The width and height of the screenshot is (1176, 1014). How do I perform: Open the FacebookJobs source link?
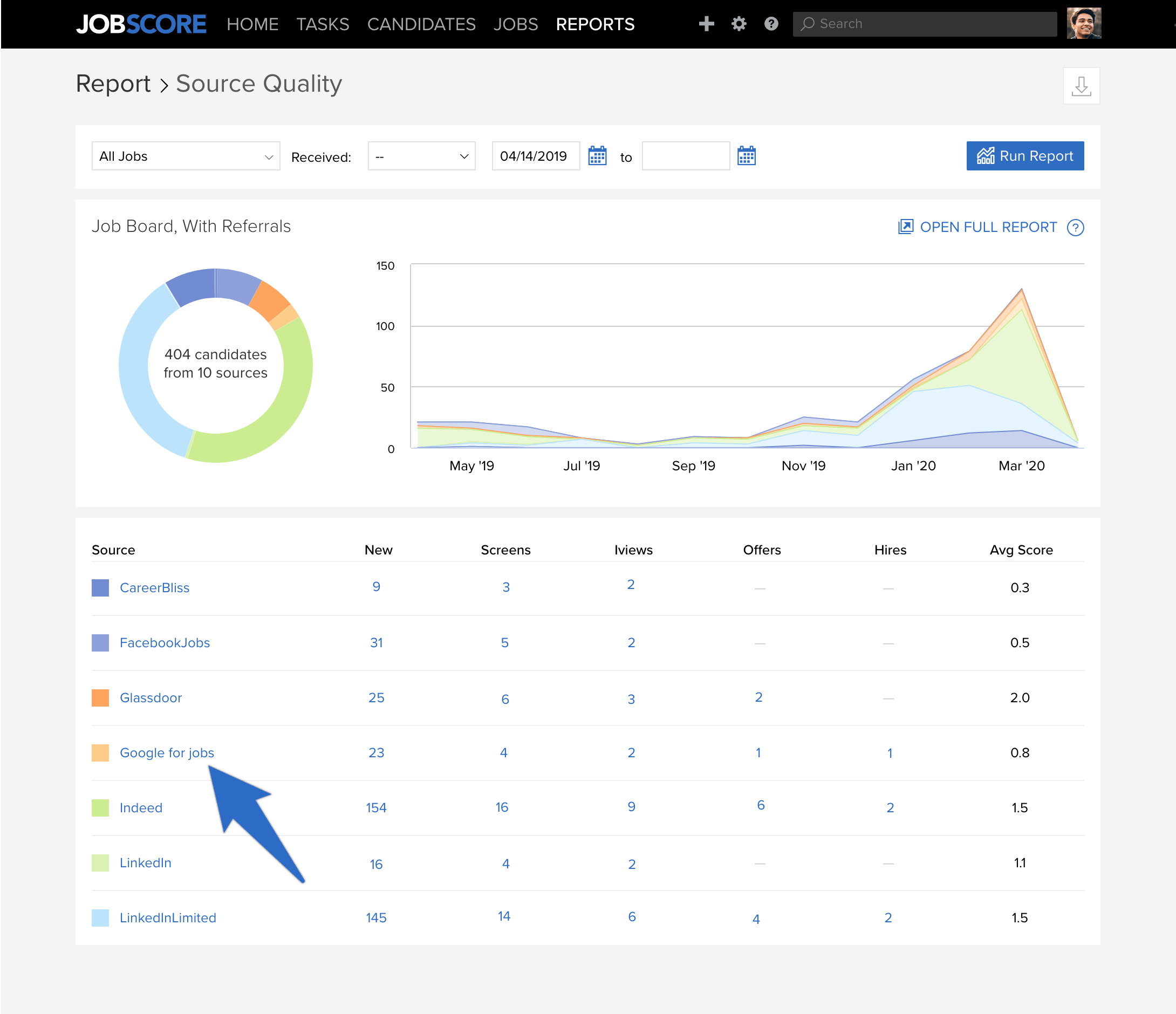(x=165, y=642)
